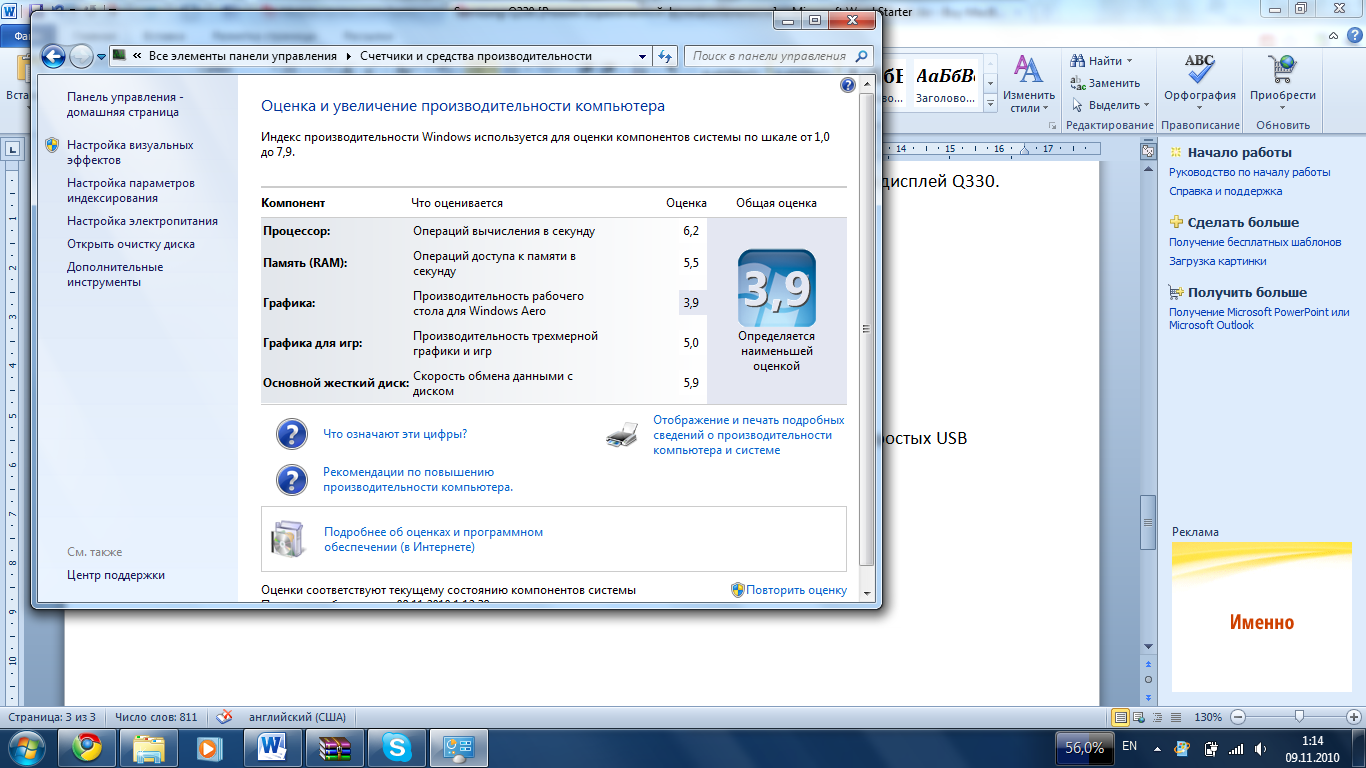Click 'Повторить оценку' link

(x=796, y=590)
